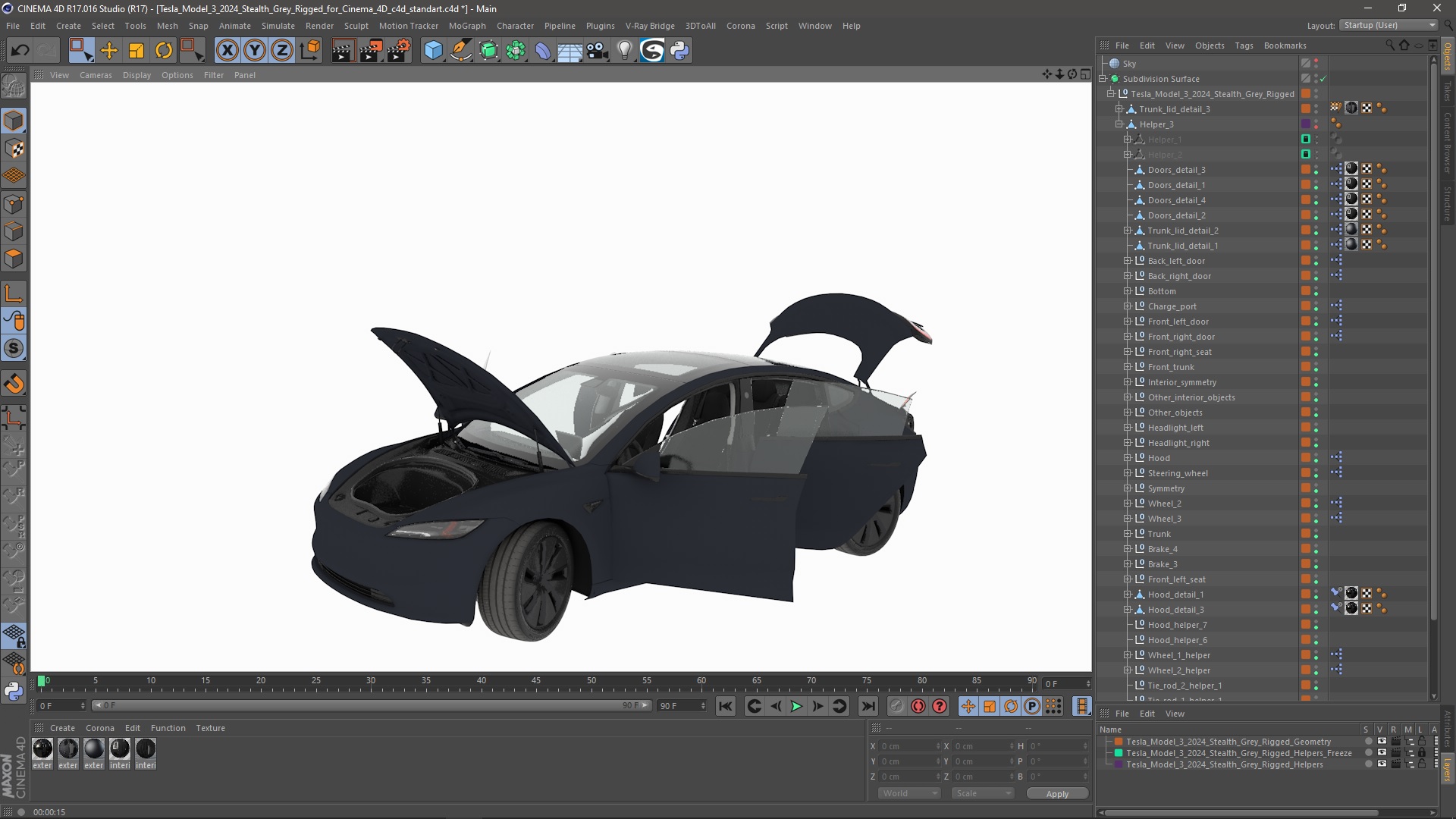The height and width of the screenshot is (819, 1456).
Task: Select the Scale tool
Action: tap(136, 51)
